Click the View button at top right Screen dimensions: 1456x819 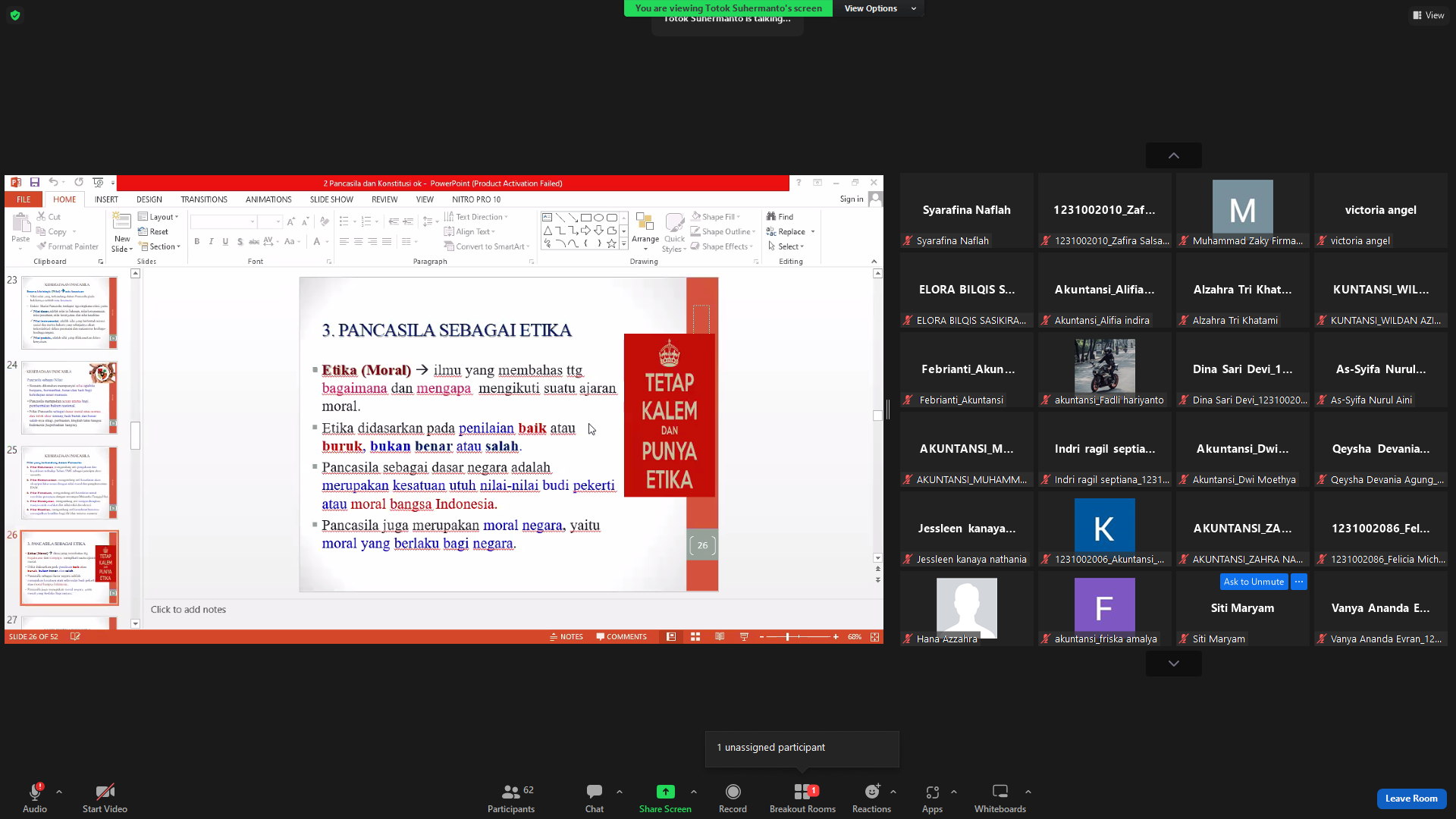click(1428, 15)
